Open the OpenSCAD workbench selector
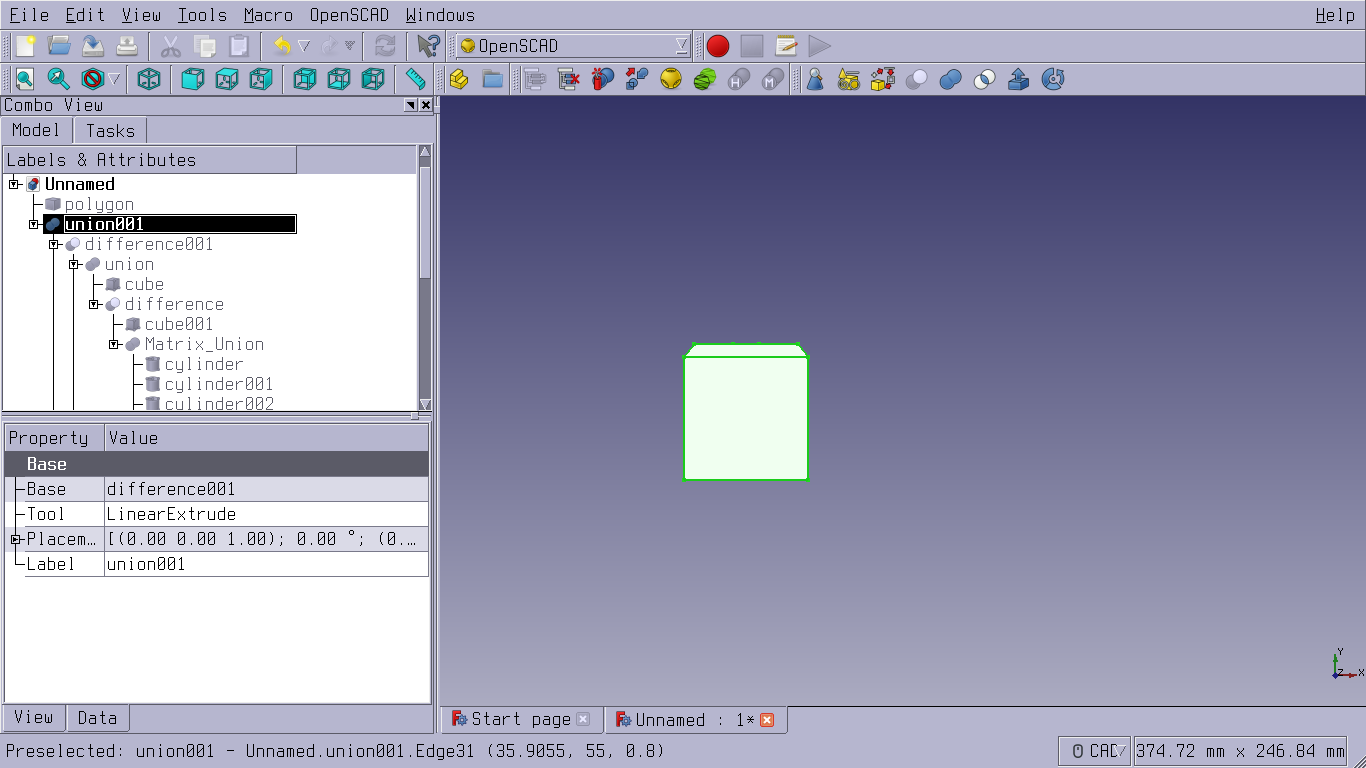The width and height of the screenshot is (1366, 768). click(570, 45)
